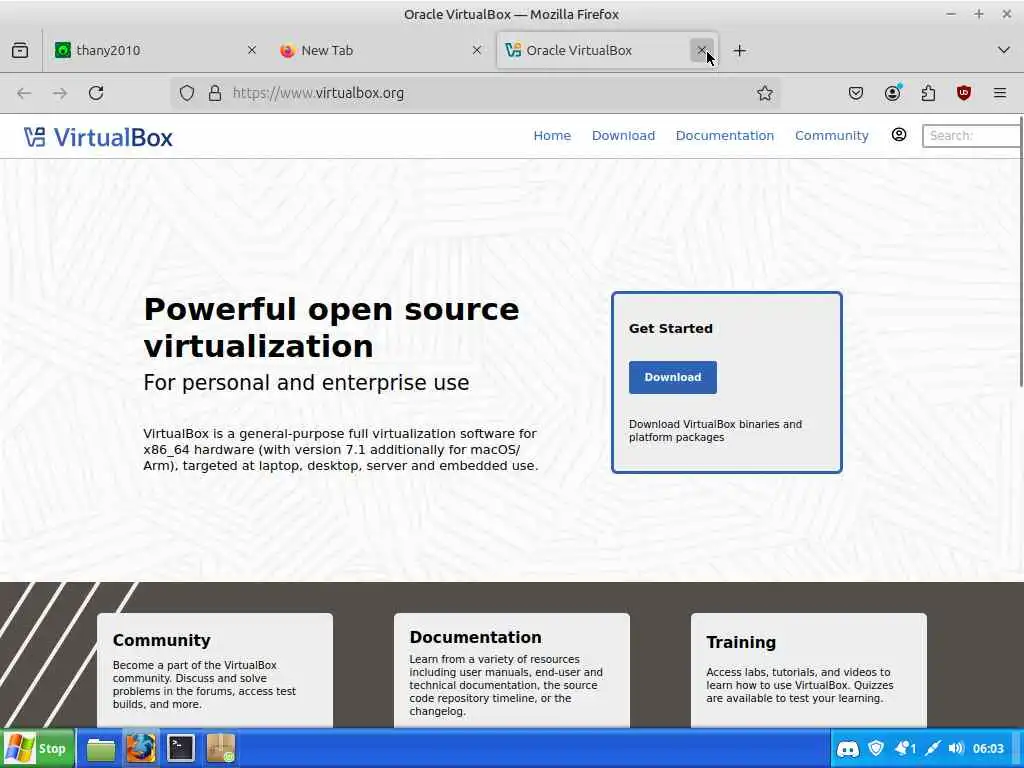Open the Extensions puzzle icon

[928, 93]
